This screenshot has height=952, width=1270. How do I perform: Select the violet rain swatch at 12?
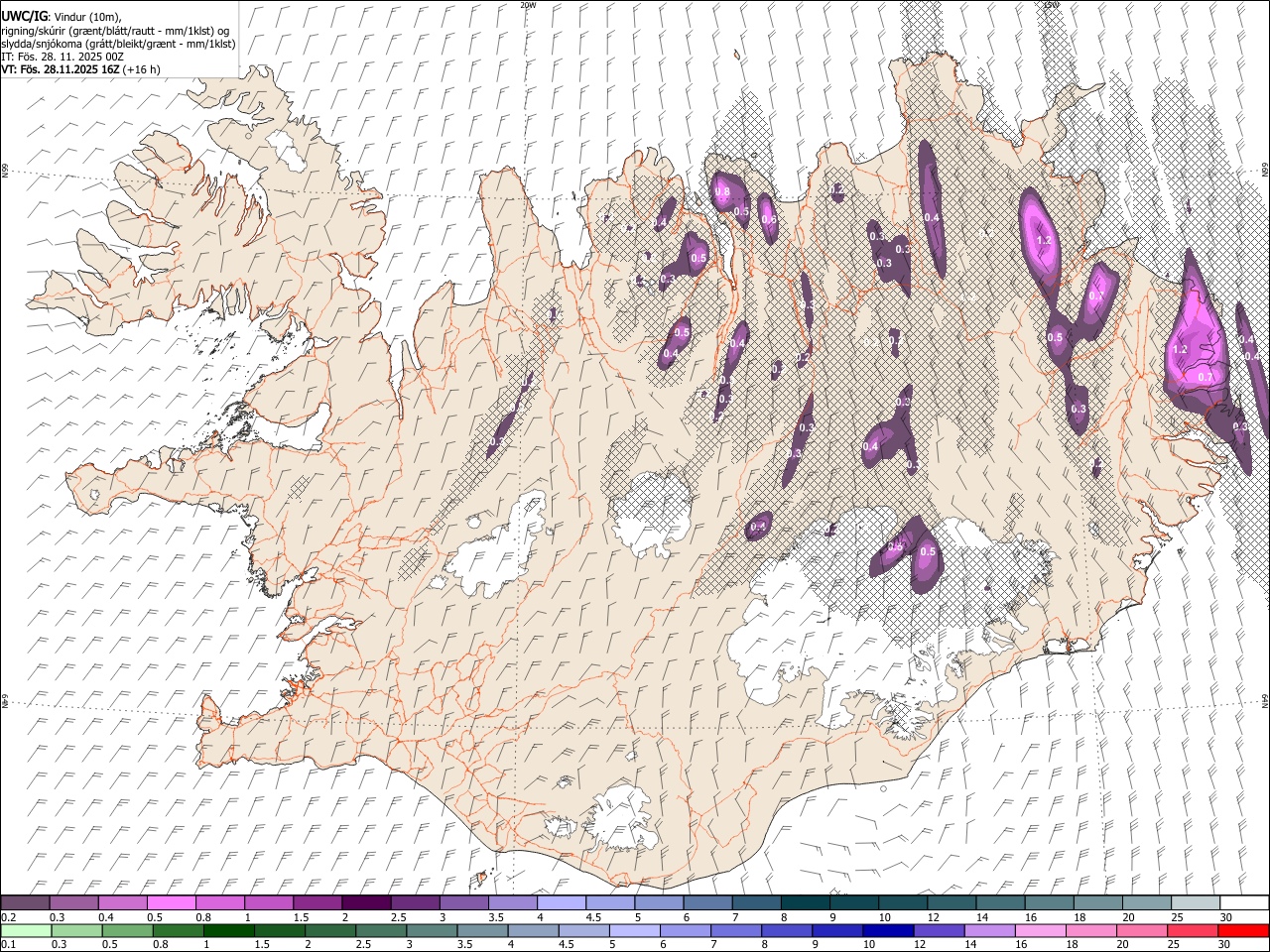tap(939, 930)
